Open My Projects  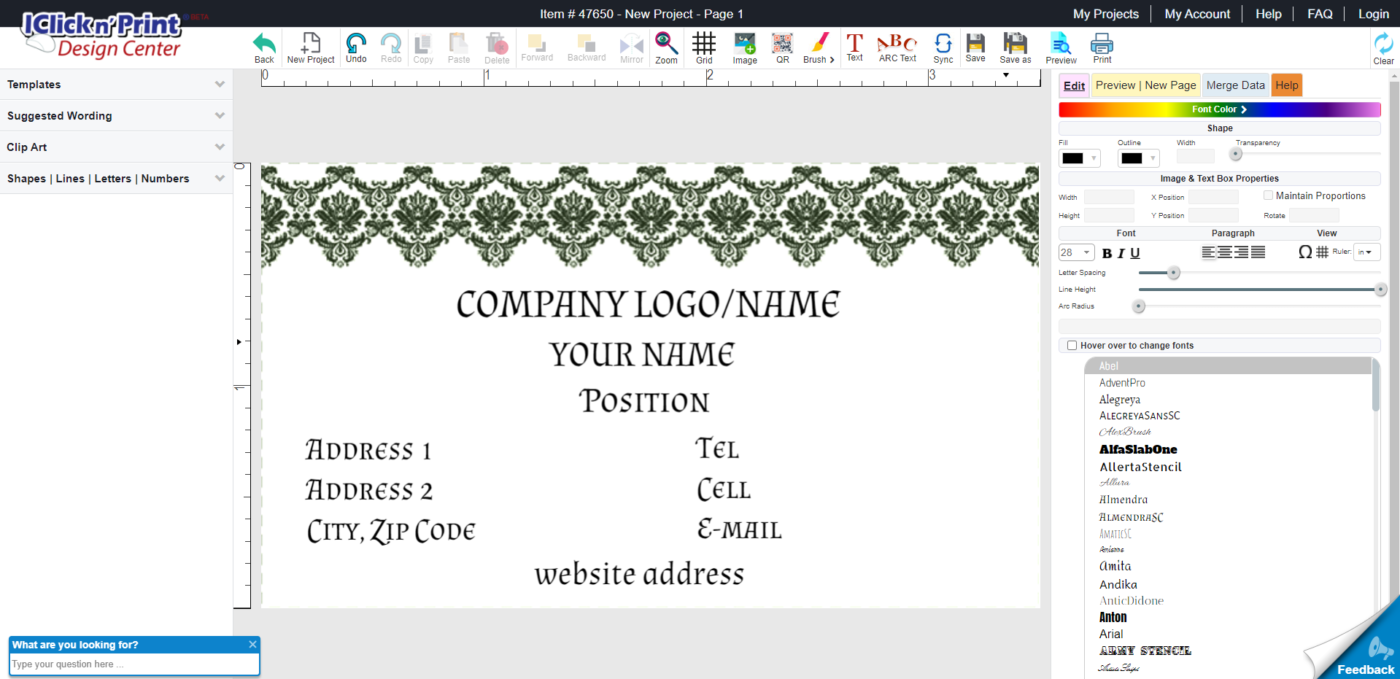(x=1106, y=13)
